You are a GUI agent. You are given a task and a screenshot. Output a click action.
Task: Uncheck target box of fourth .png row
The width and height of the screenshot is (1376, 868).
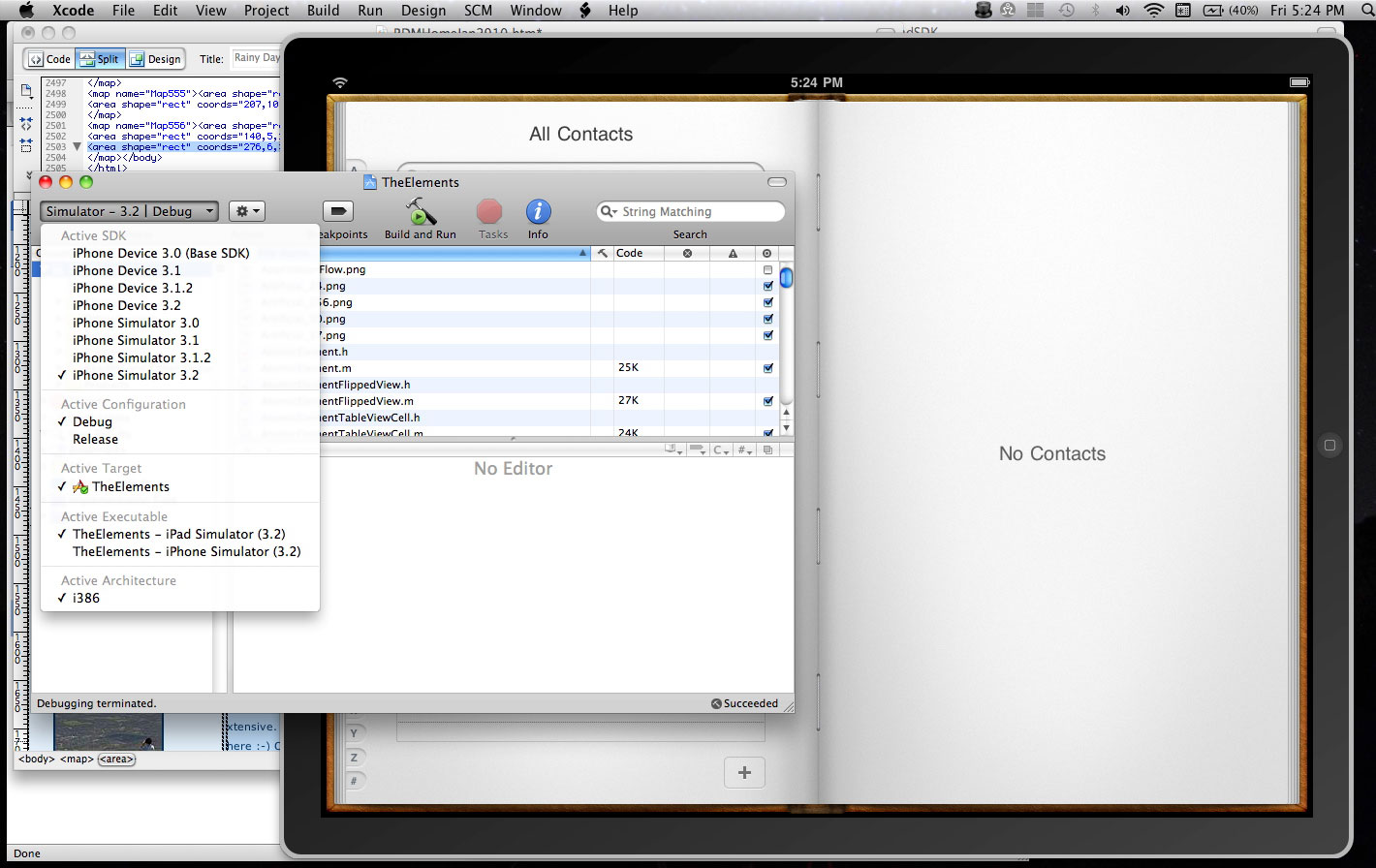[768, 319]
